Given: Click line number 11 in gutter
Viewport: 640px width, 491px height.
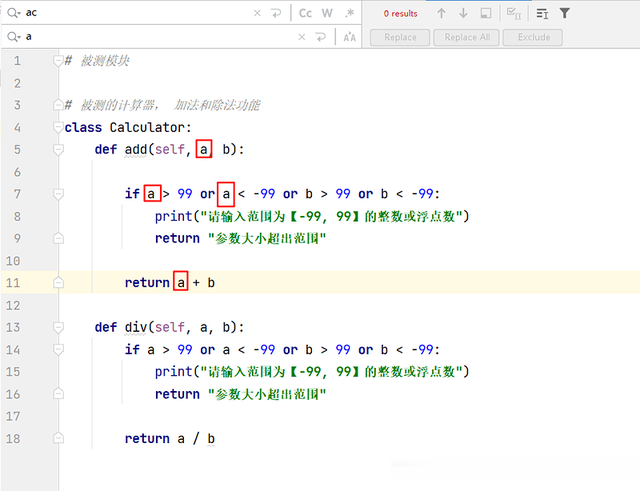Looking at the screenshot, I should coord(13,282).
